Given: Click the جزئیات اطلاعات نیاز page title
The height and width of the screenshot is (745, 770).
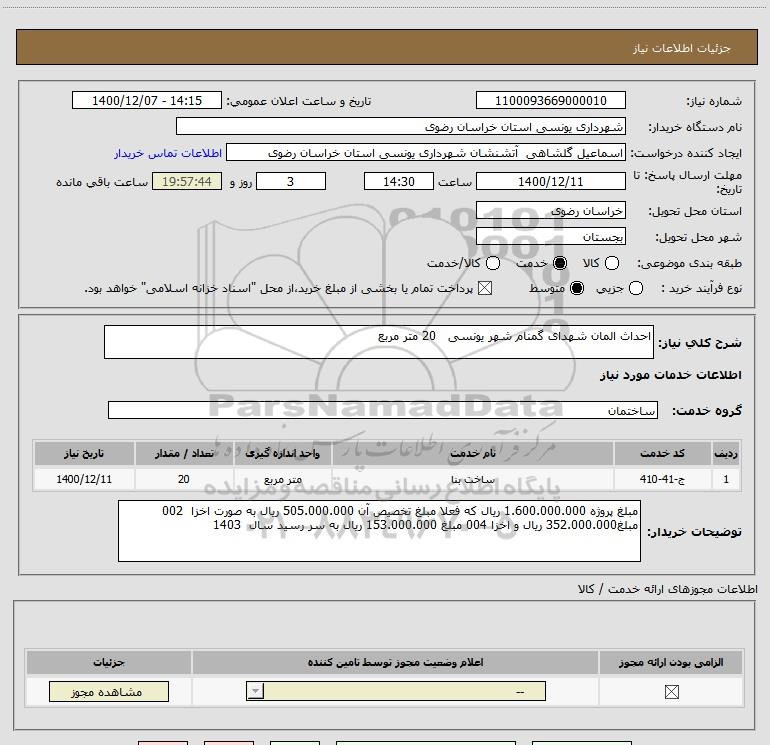Looking at the screenshot, I should point(681,48).
